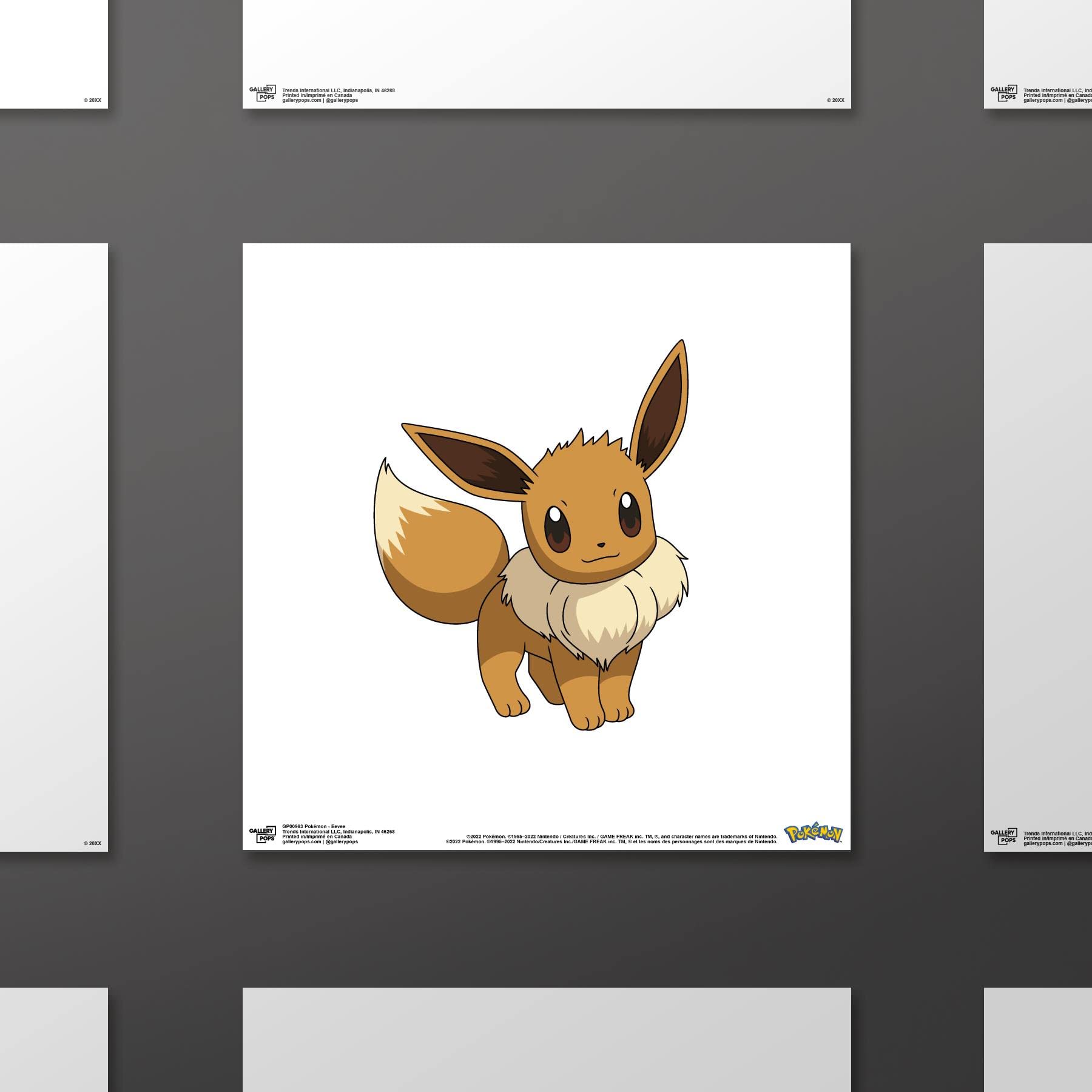Viewport: 1092px width, 1092px height.
Task: Click '© 20XX' on the middle left poster
Action: point(92,843)
